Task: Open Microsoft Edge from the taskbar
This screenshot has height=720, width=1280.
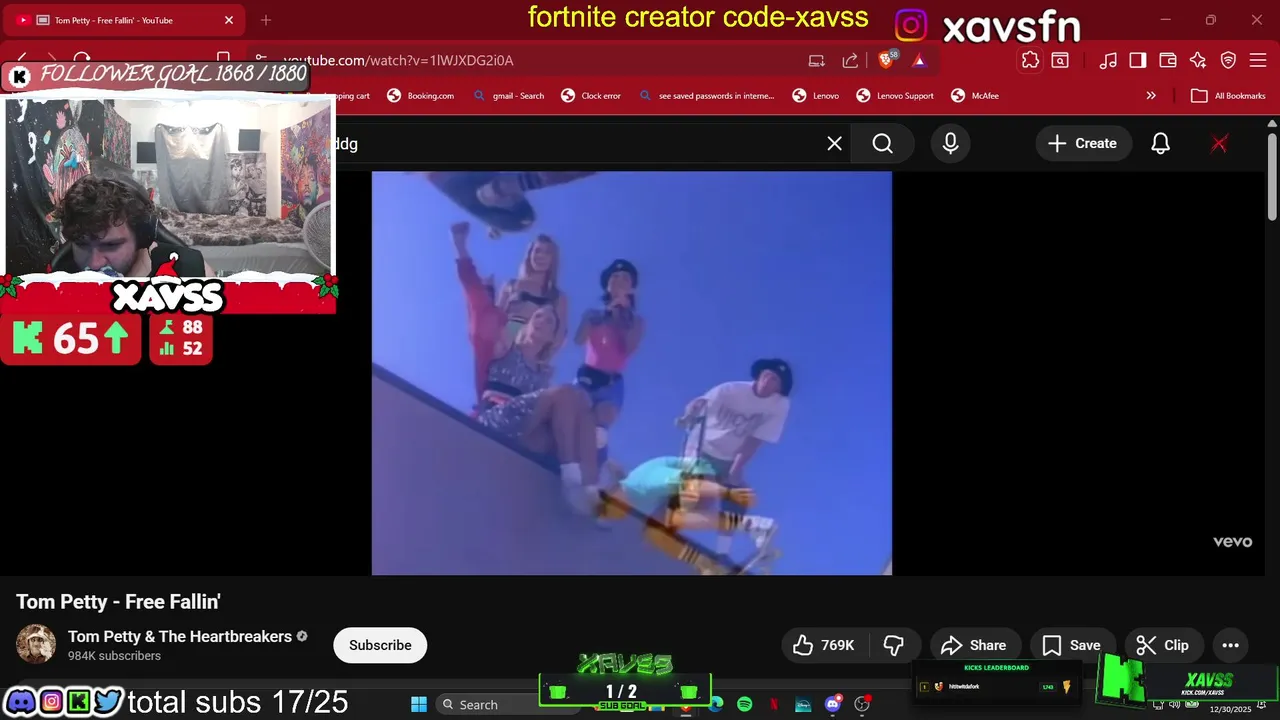Action: [x=716, y=705]
